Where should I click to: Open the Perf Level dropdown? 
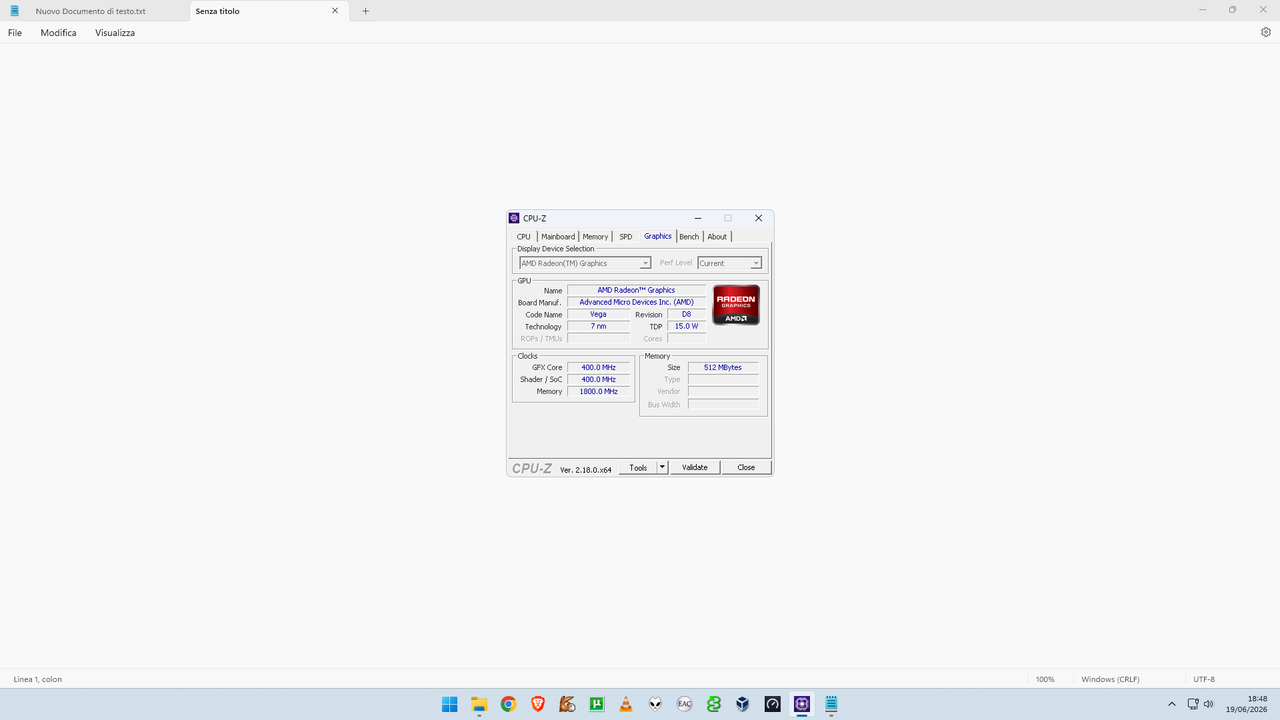[x=730, y=263]
